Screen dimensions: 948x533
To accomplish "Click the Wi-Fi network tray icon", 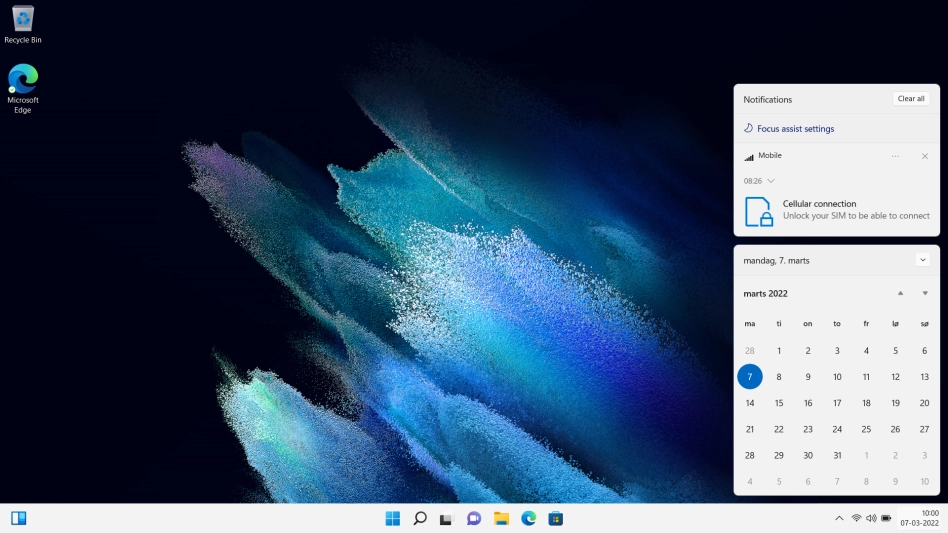I will pos(856,518).
